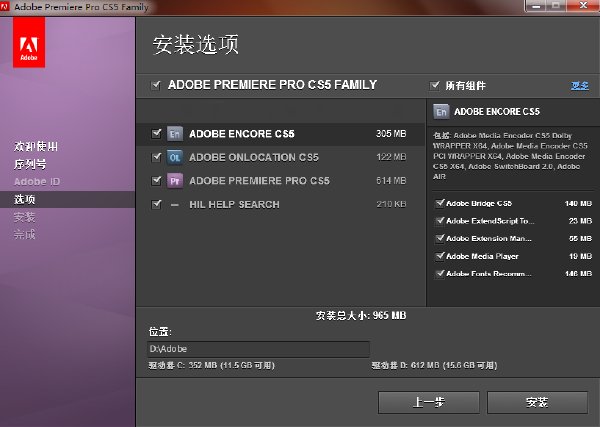Viewport: 600px width, 427px height.
Task: Go to the Adobe ID step
Action: (37, 181)
